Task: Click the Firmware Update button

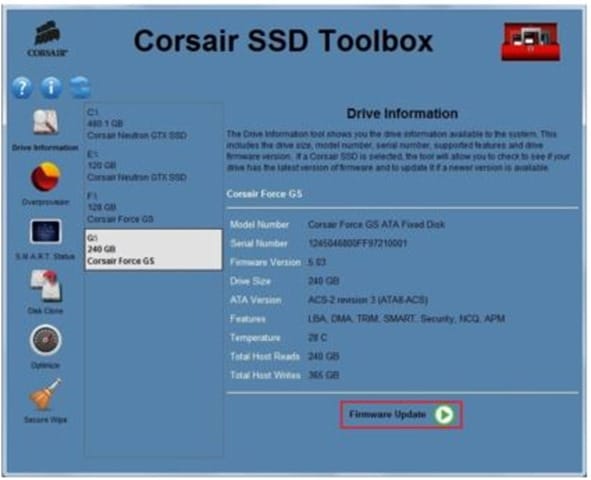Action: (401, 414)
